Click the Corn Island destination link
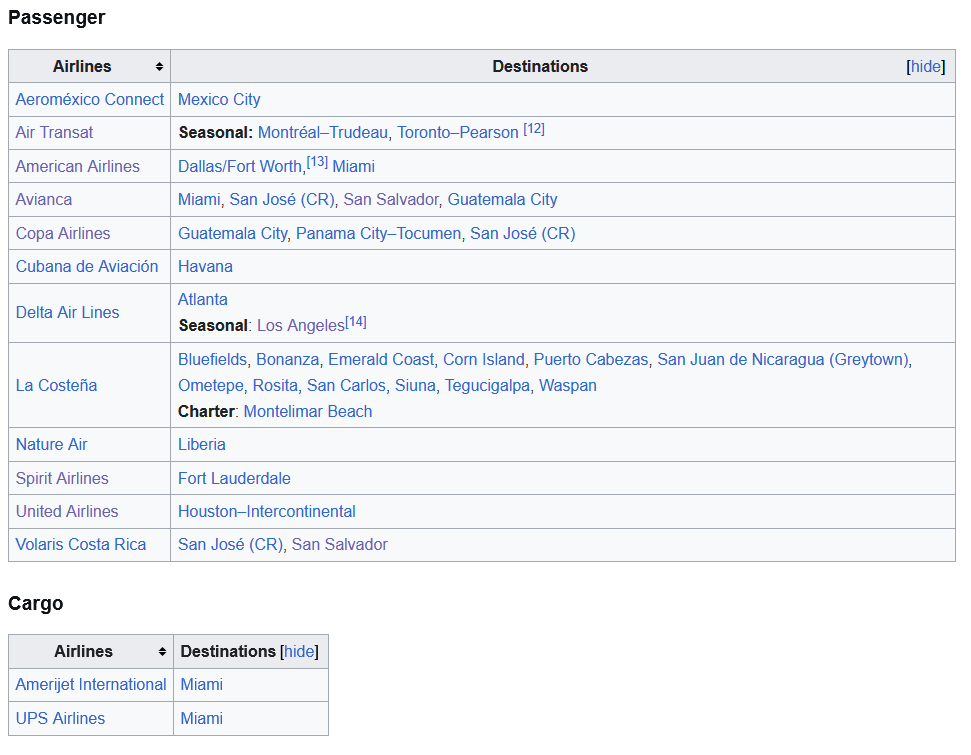The width and height of the screenshot is (971, 755). pos(484,359)
